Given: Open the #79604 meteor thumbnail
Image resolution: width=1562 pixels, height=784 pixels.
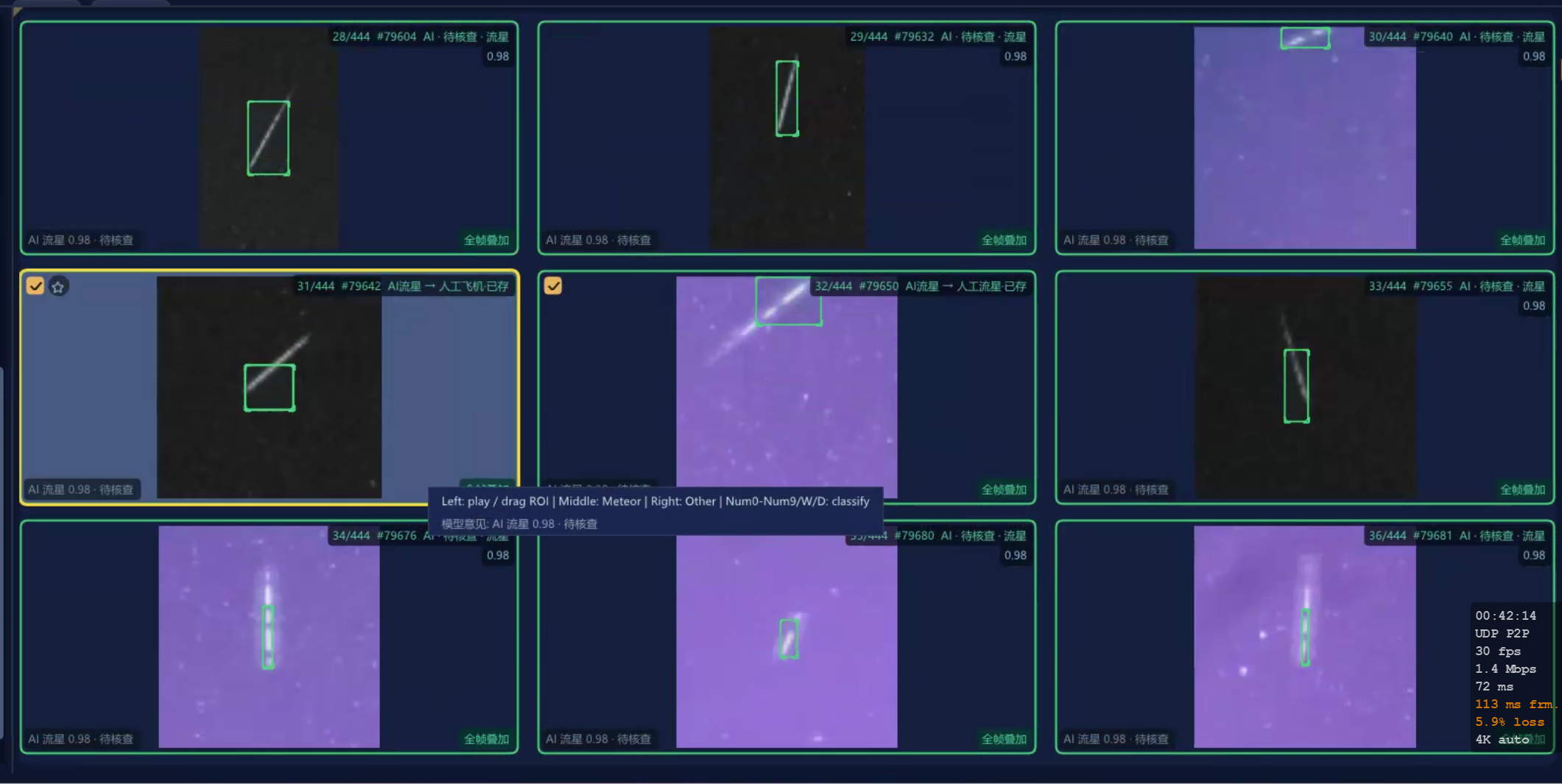Looking at the screenshot, I should [269, 138].
